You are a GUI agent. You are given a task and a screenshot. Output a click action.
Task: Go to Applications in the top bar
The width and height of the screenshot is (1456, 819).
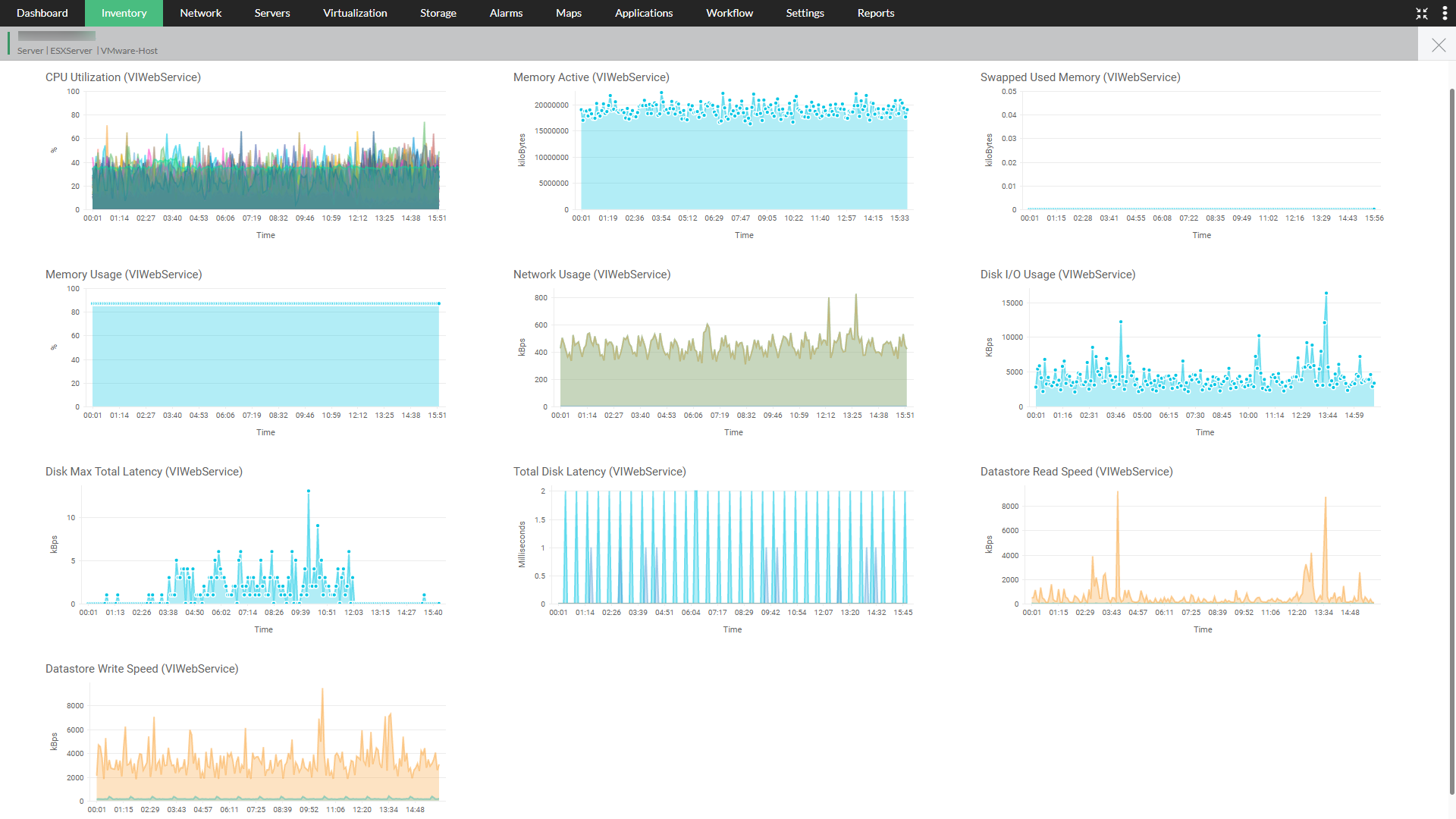pos(643,13)
